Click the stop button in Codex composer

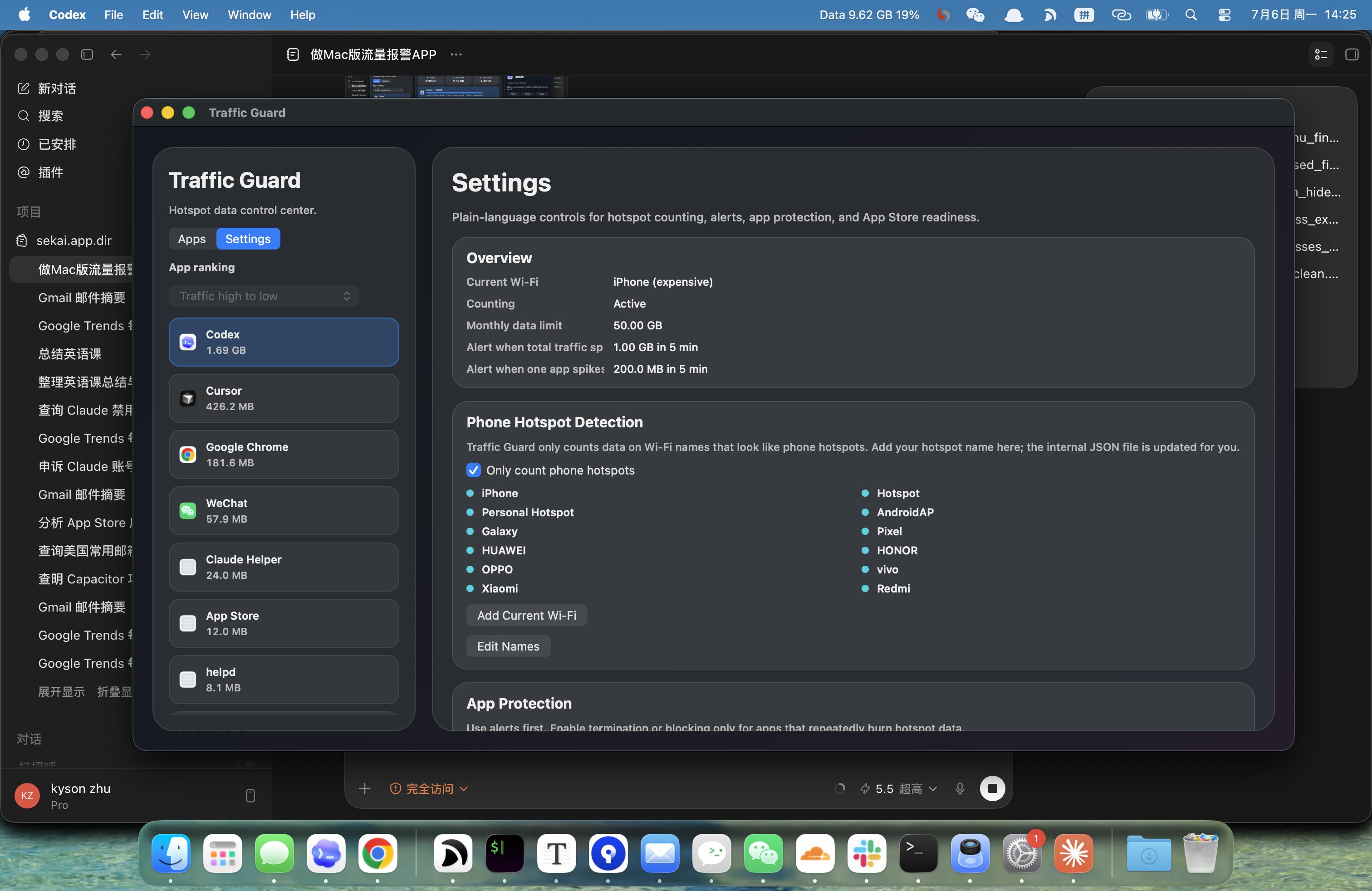(992, 788)
